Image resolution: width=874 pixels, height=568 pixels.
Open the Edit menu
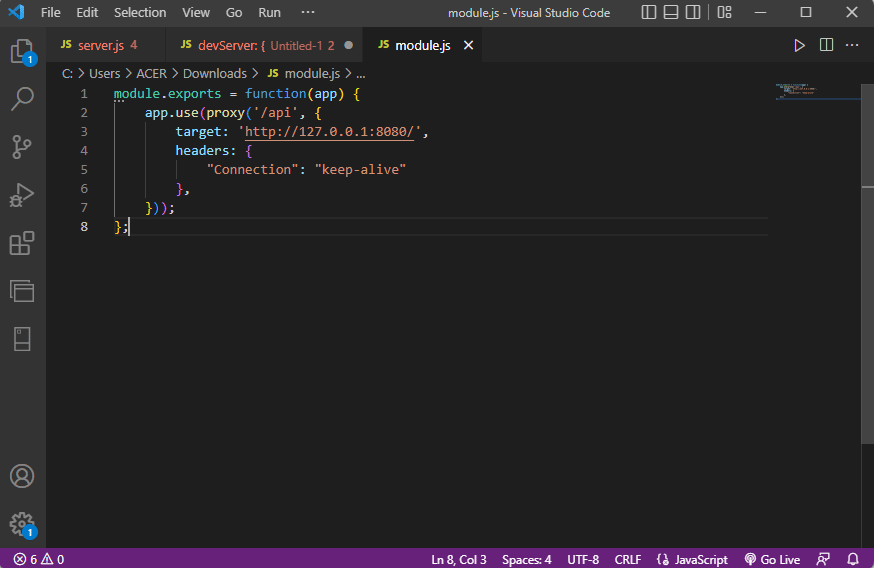(87, 12)
